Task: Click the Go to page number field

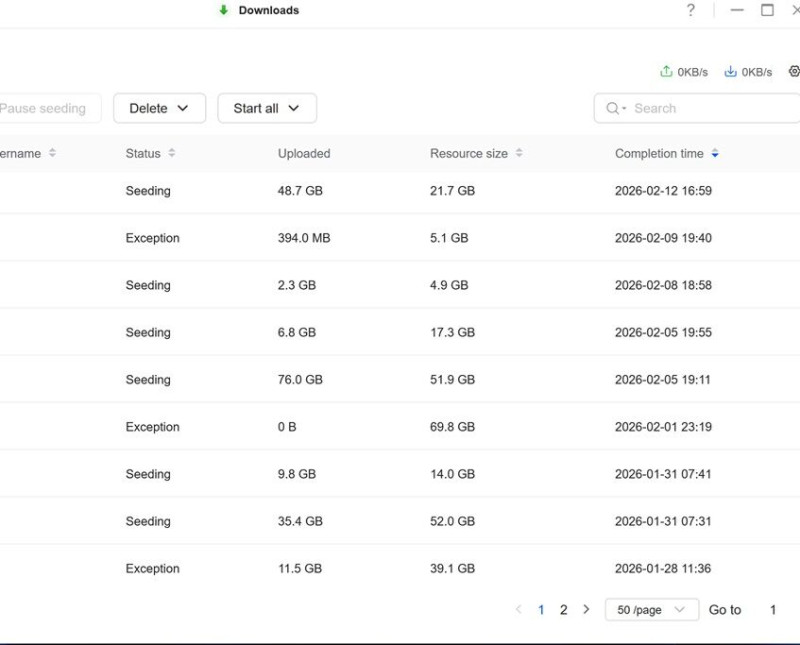Action: [x=772, y=609]
